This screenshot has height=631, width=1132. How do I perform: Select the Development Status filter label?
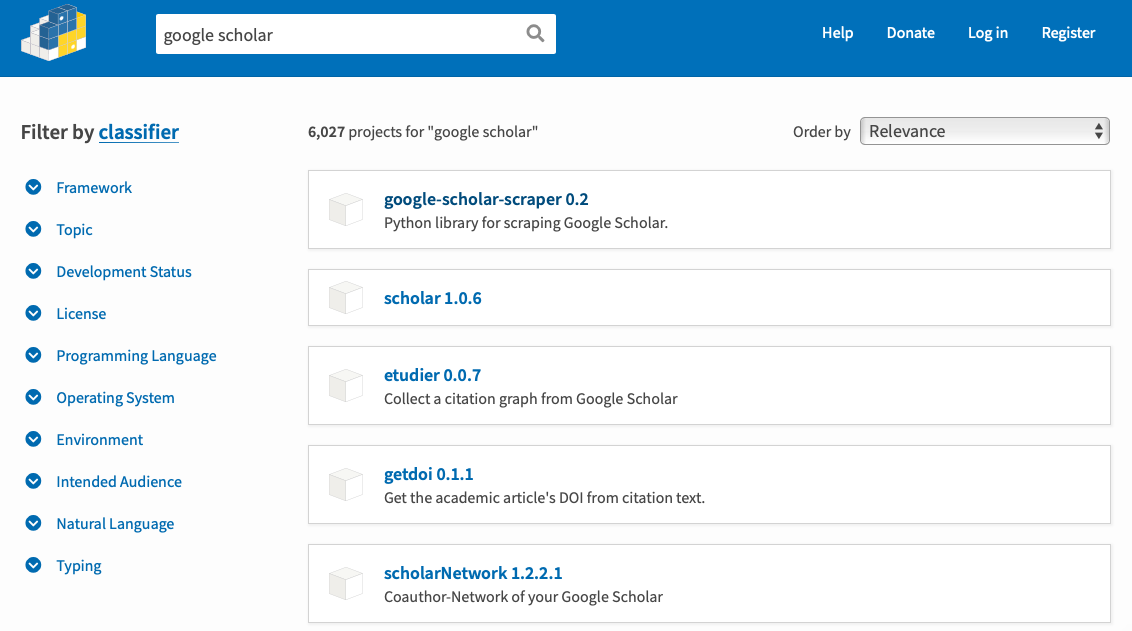(124, 271)
